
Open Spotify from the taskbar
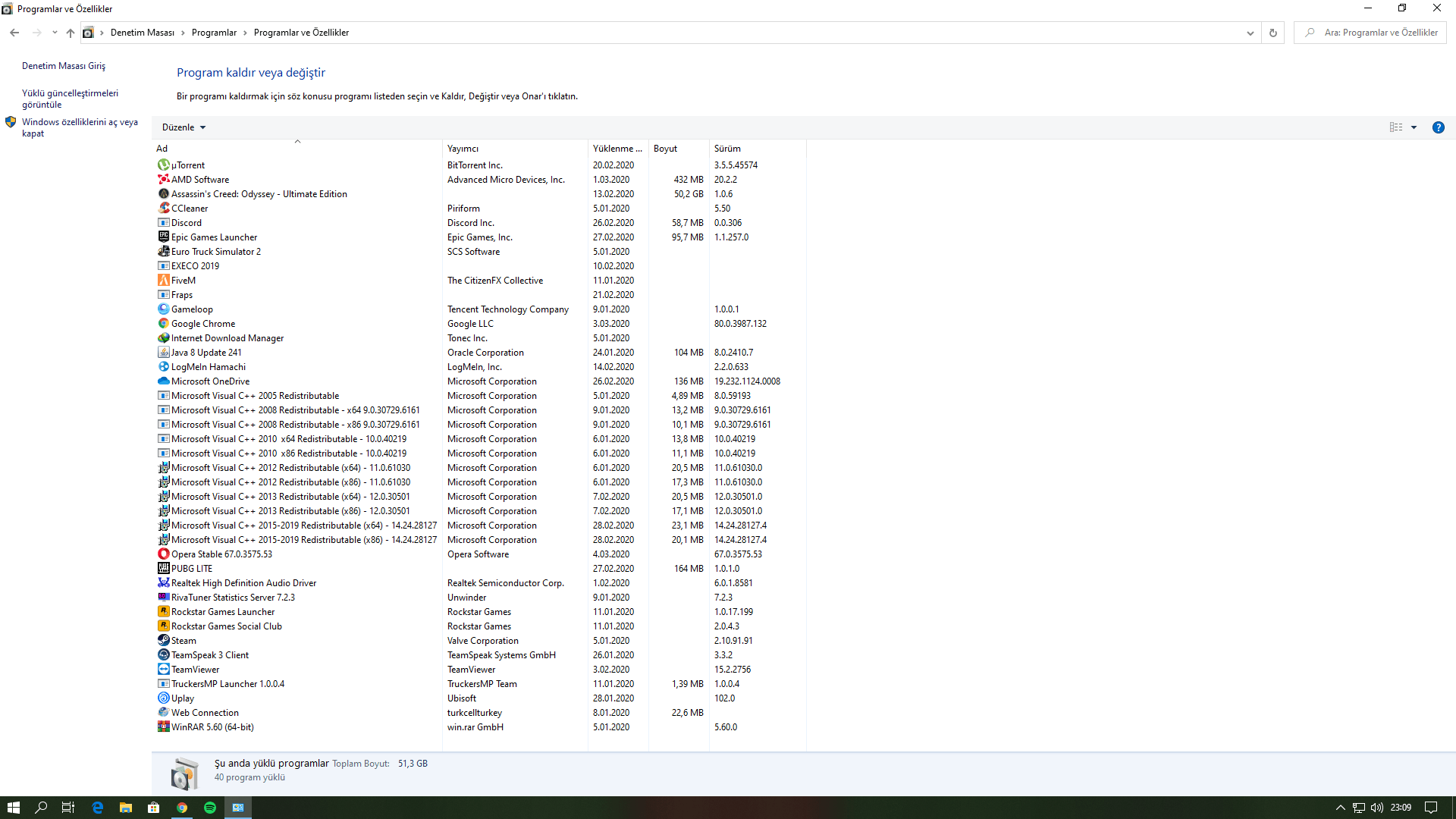pos(210,808)
